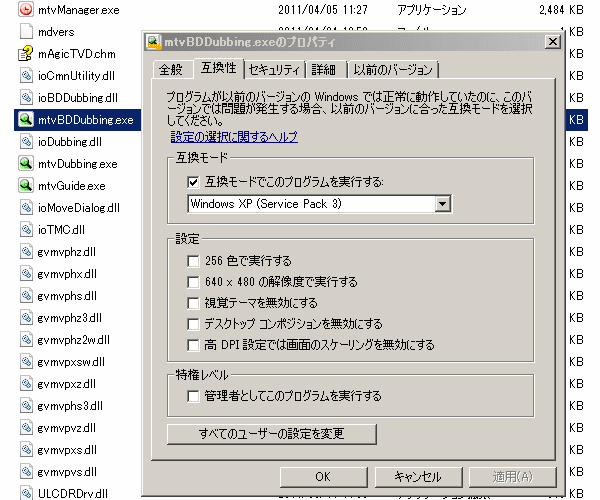Screen dimensions: 600x500
Task: Click すべてのユーザーの設定を変更 button
Action: point(272,434)
